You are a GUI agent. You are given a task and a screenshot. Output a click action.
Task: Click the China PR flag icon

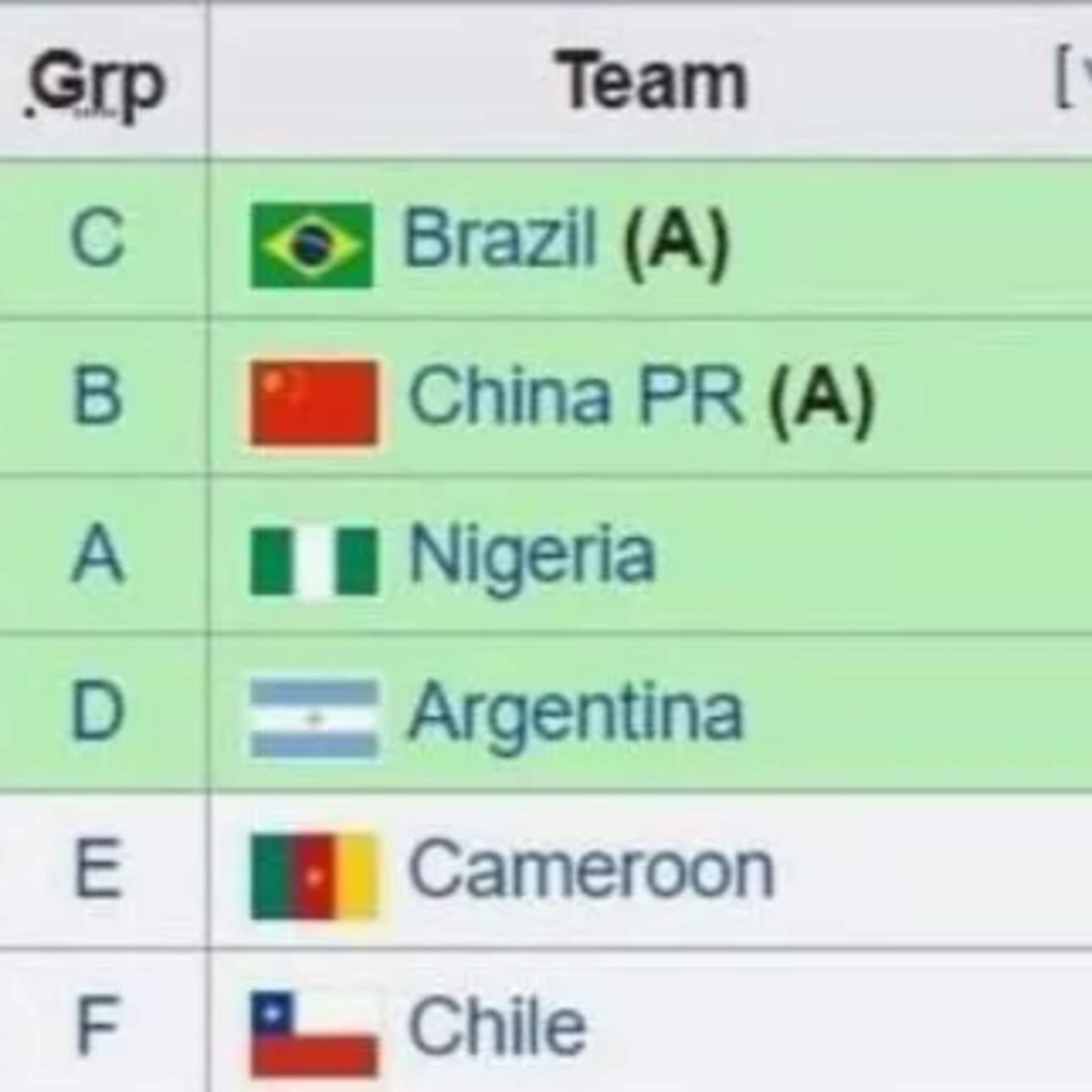314,403
